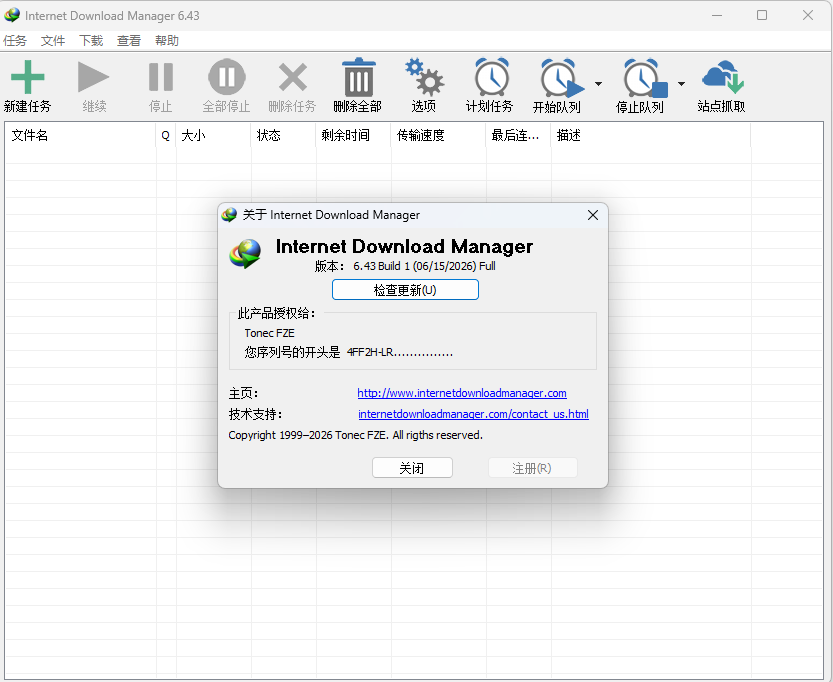Open the internetdownloadmanager.com homepage link
This screenshot has height=682, width=833.
pyautogui.click(x=462, y=393)
